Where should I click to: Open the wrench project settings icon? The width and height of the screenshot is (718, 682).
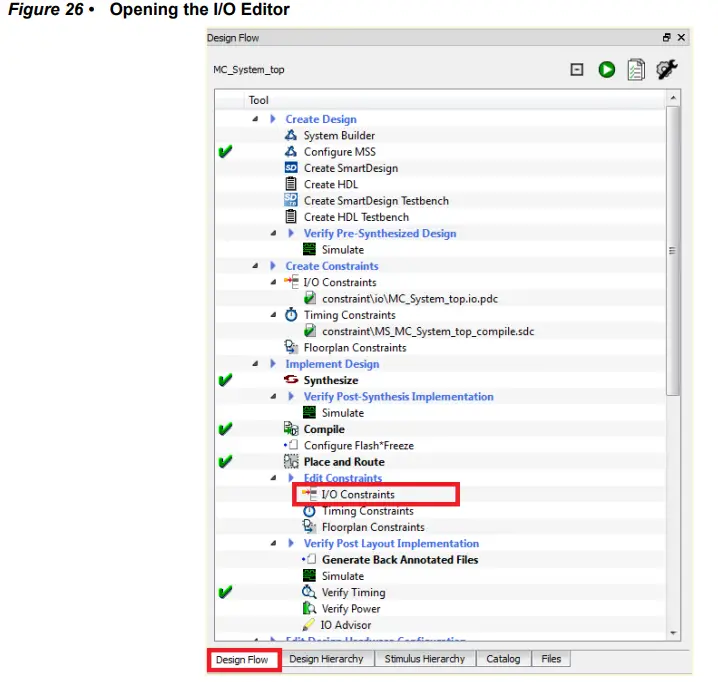pos(666,69)
